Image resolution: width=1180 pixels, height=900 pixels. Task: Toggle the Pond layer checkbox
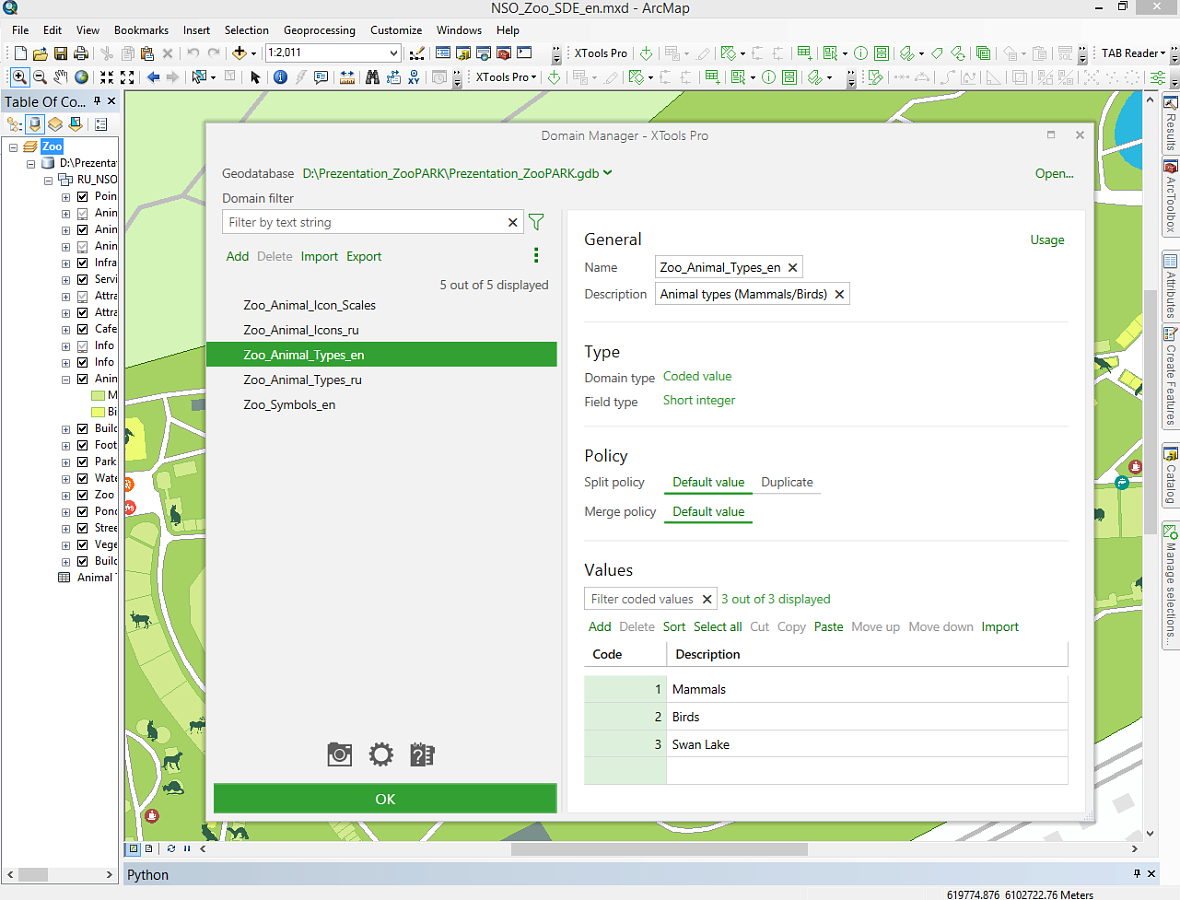(83, 512)
